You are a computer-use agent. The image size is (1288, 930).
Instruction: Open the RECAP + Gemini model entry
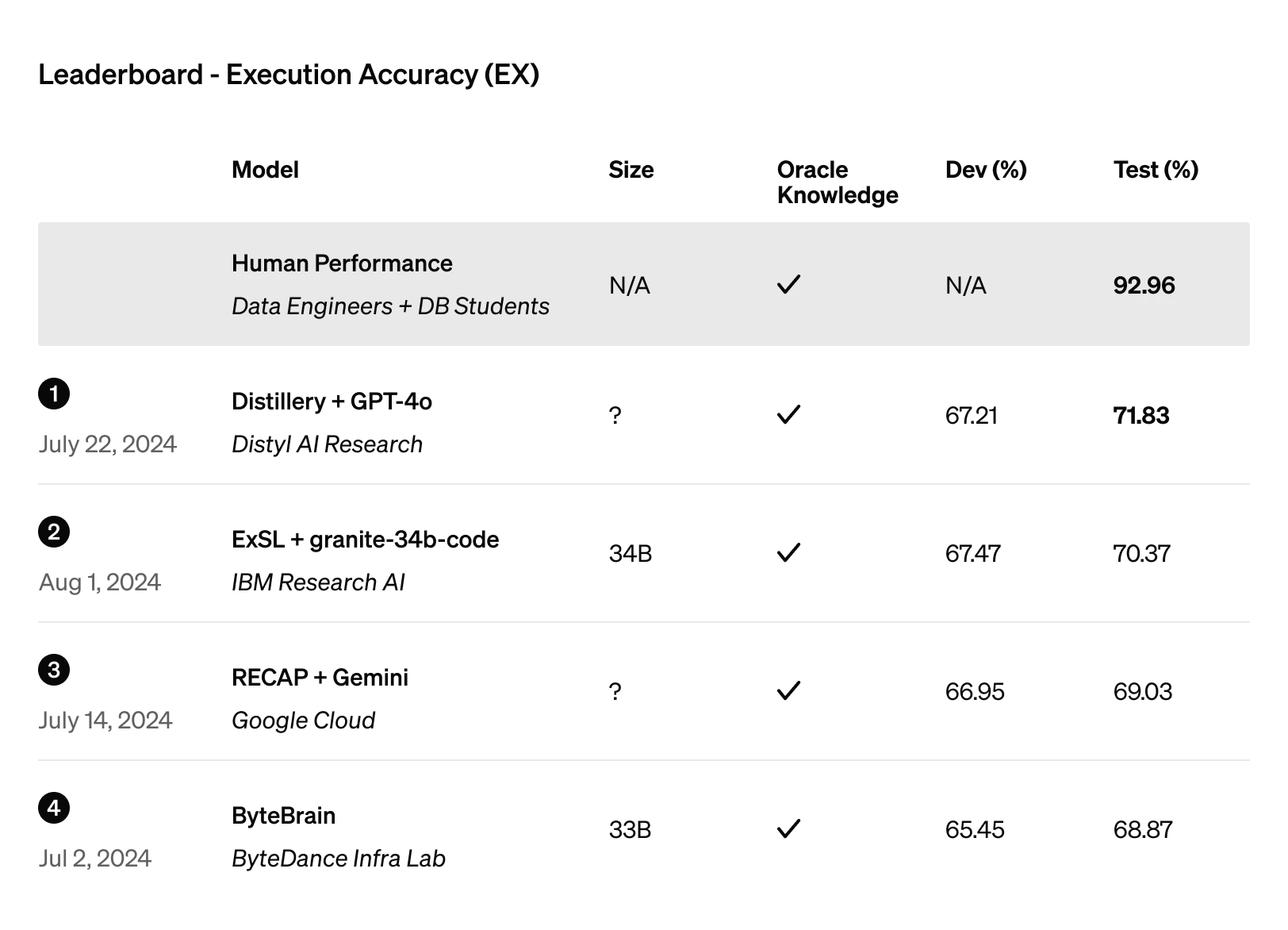(x=320, y=678)
